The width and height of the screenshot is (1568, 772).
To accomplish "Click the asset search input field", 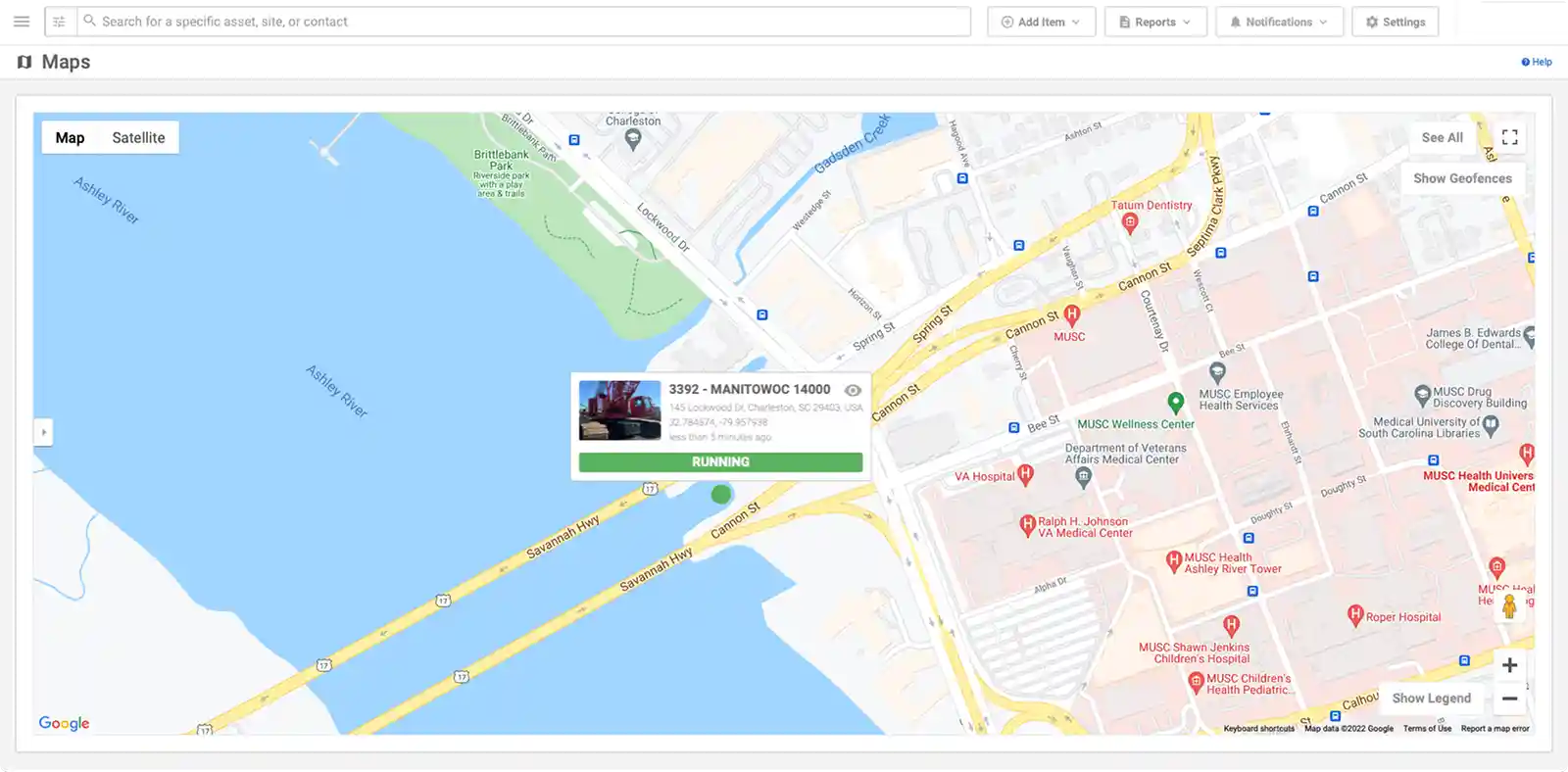I will pos(529,22).
